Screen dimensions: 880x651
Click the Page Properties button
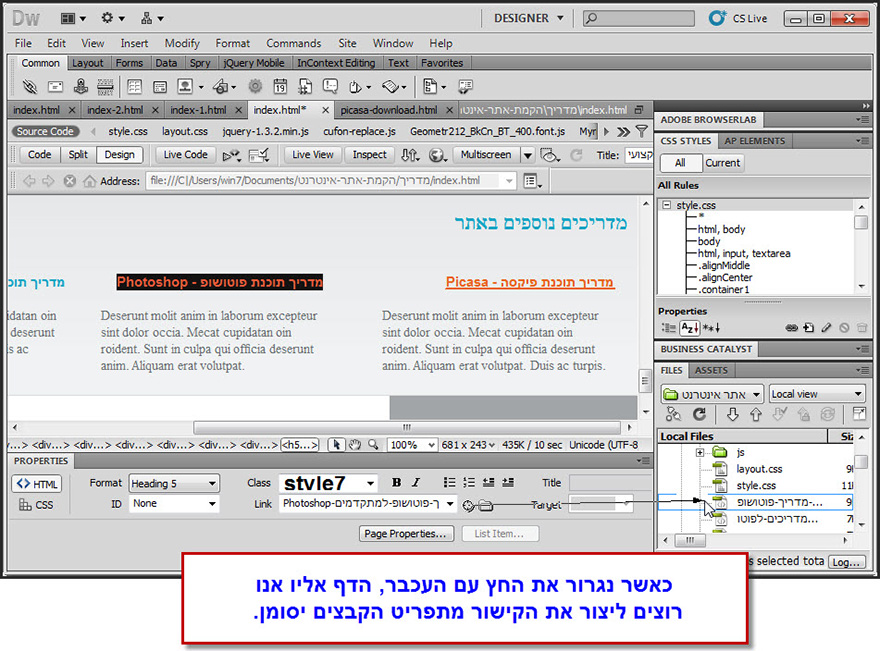click(x=405, y=534)
